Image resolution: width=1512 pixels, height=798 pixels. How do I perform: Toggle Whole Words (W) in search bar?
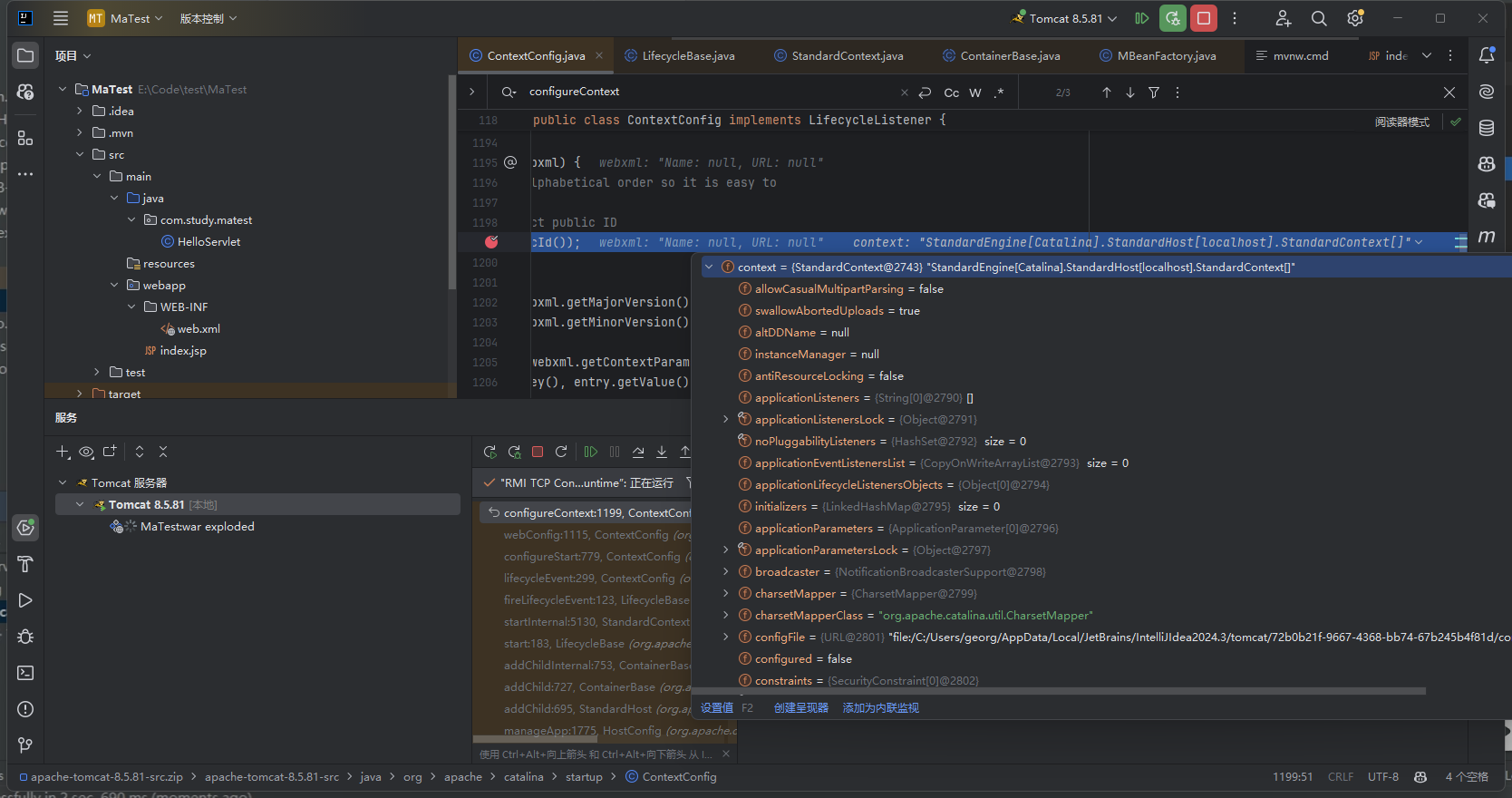tap(975, 92)
